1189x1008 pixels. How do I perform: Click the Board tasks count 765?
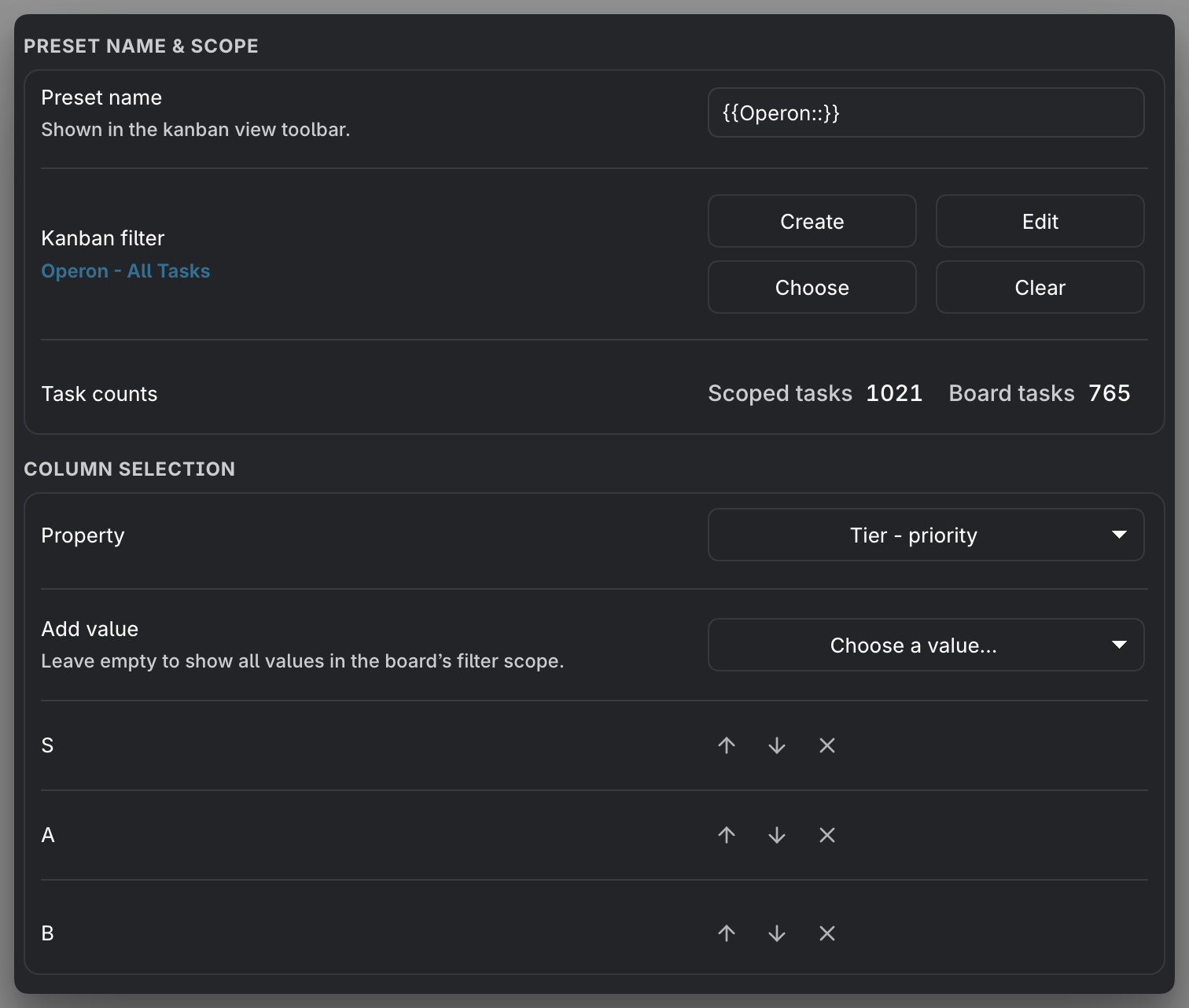pyautogui.click(x=1110, y=393)
